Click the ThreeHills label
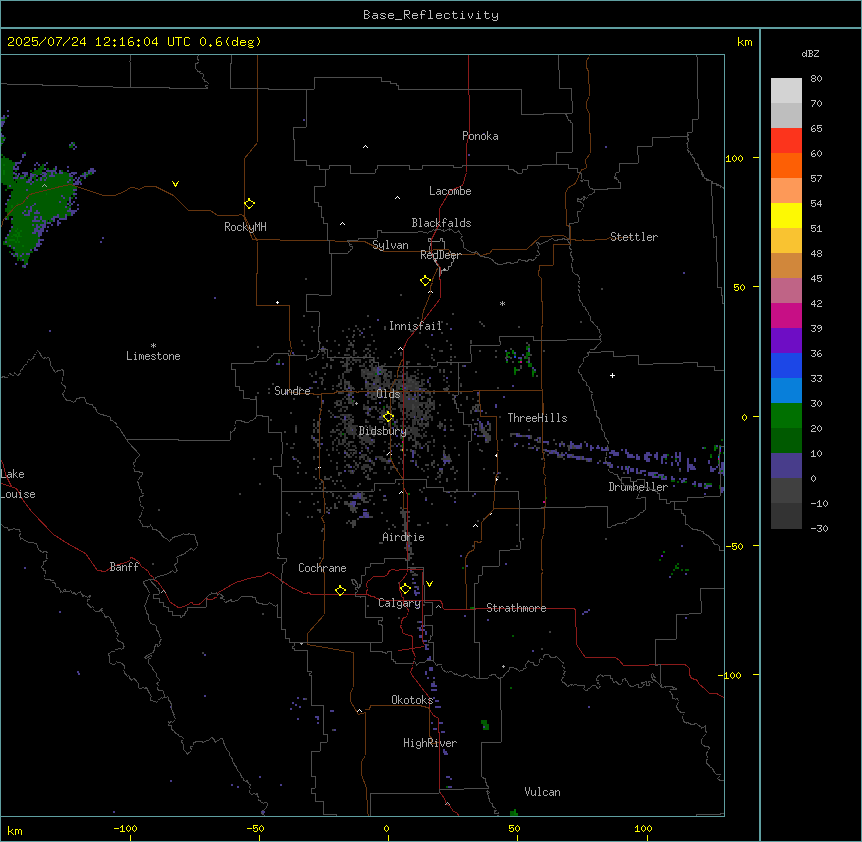The image size is (862, 842). (537, 418)
